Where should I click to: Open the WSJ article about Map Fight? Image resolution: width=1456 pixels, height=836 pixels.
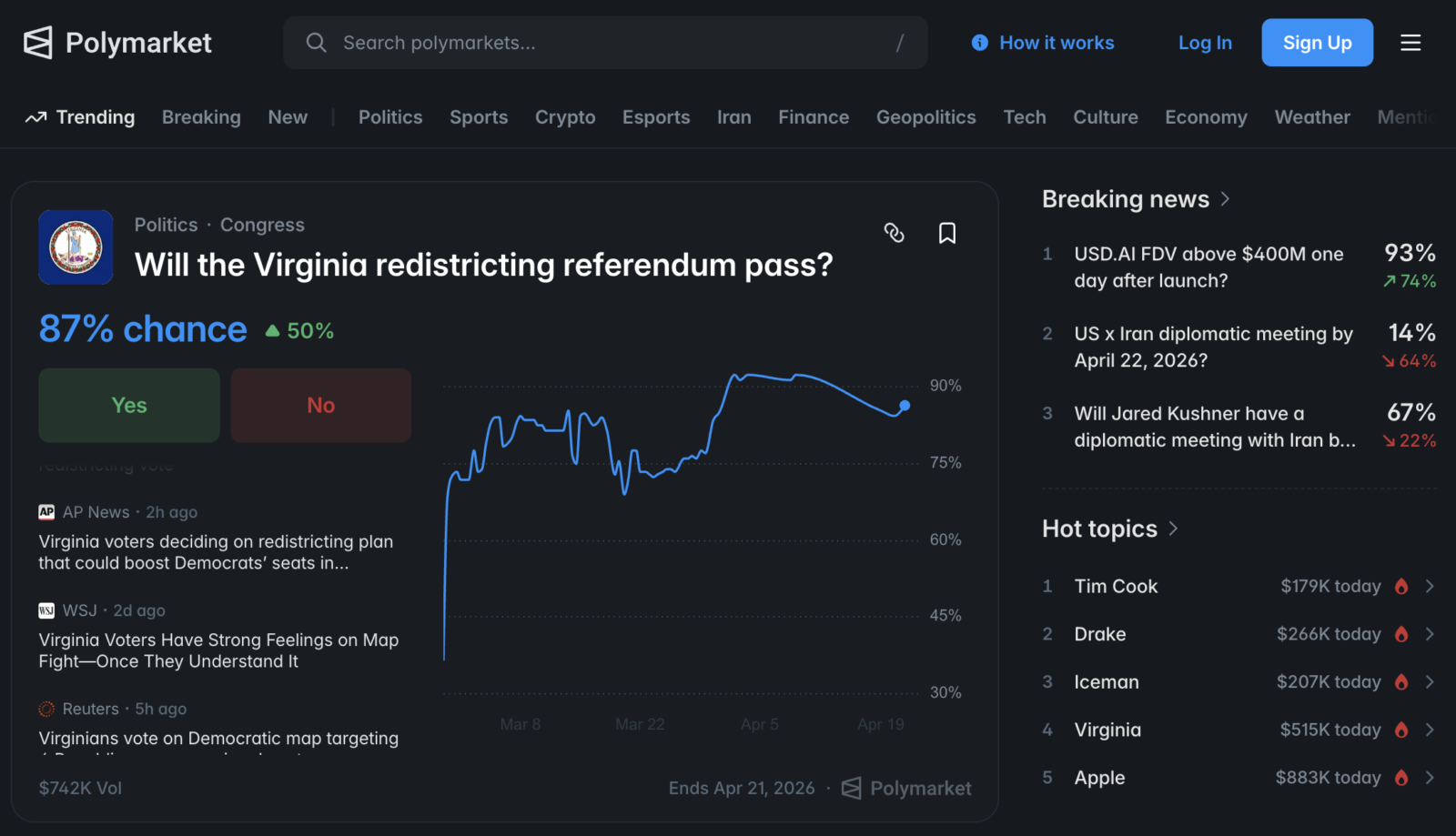point(218,650)
